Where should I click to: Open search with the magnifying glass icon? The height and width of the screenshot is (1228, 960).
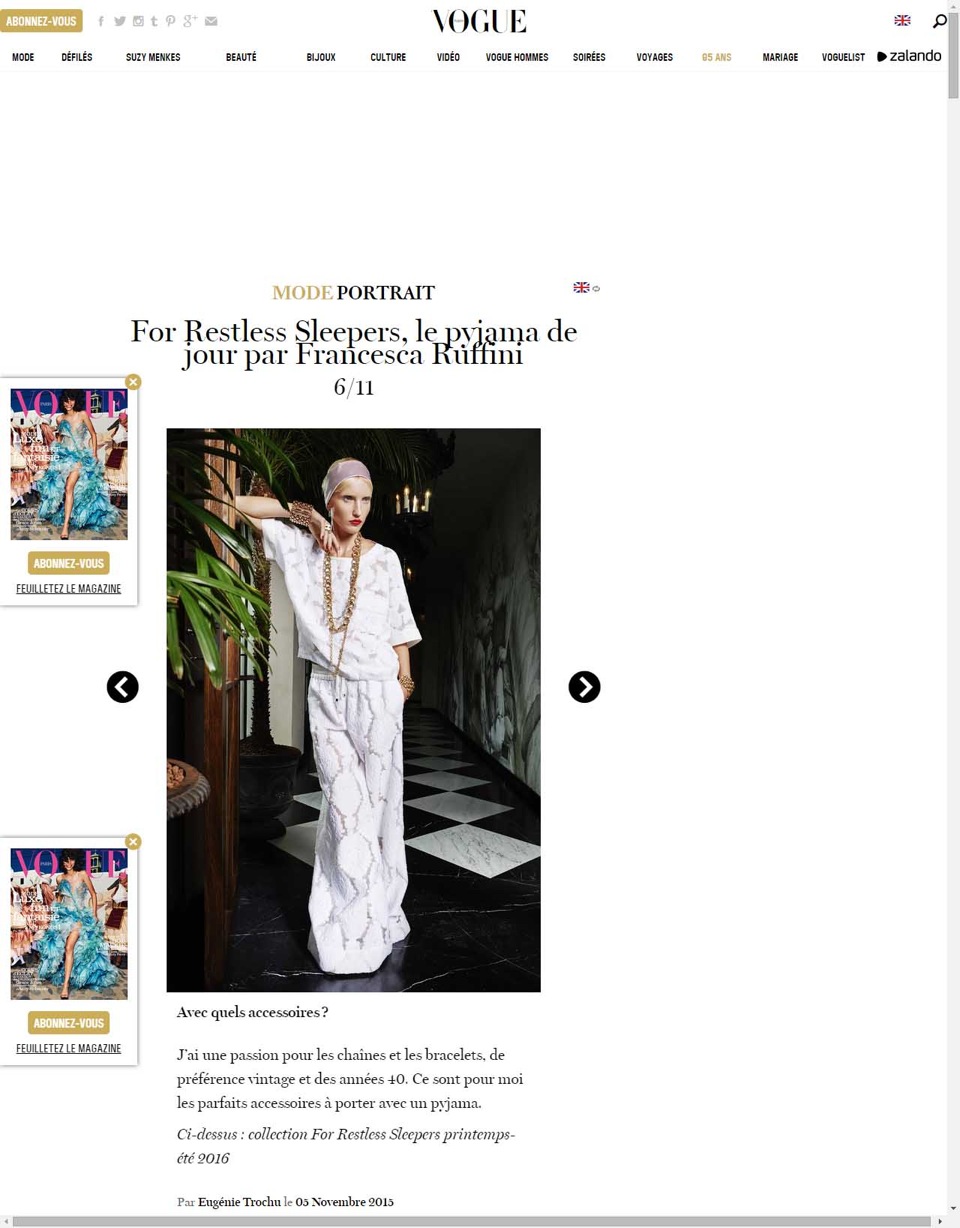(x=939, y=21)
